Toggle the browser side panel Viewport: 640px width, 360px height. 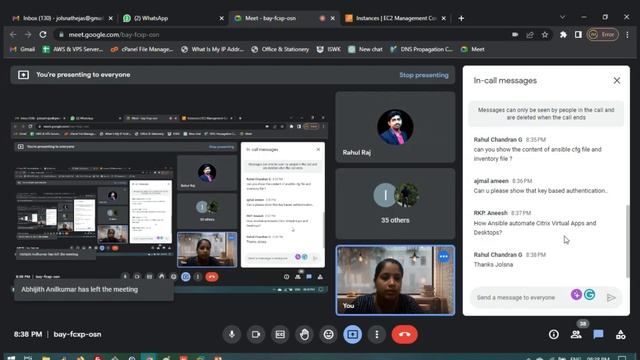(578, 35)
